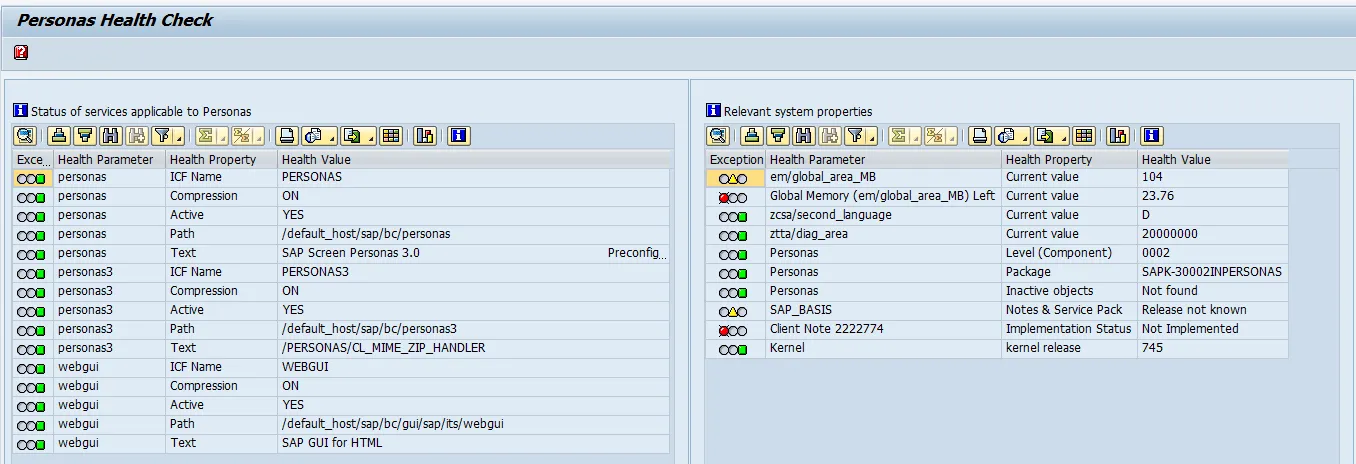Click Health Parameter header in system properties table

[x=817, y=159]
